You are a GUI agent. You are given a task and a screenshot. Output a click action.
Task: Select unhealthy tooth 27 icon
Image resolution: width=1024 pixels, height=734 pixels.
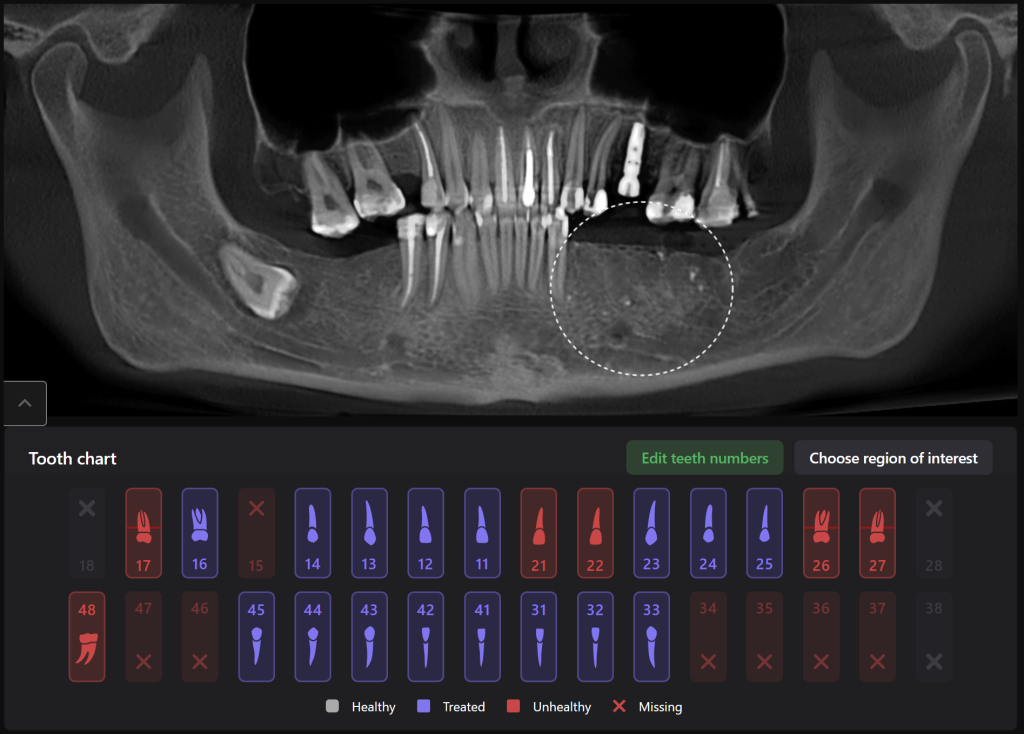877,532
